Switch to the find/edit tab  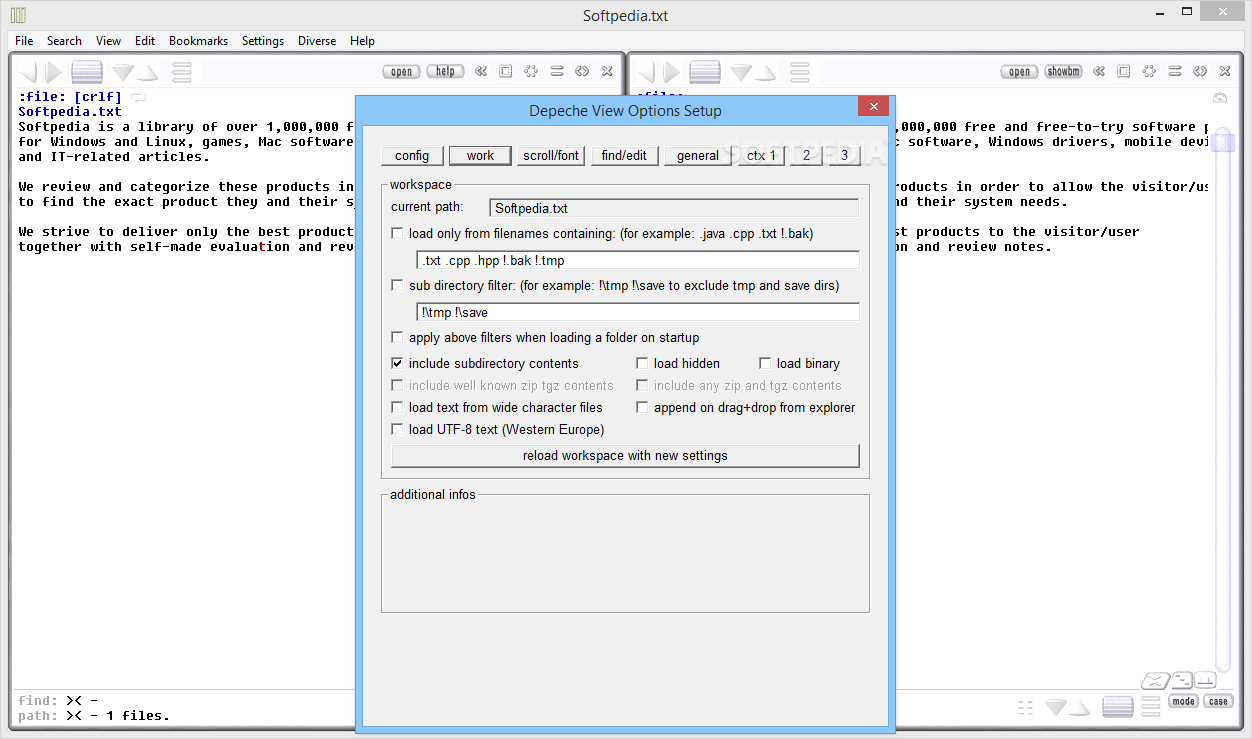624,155
